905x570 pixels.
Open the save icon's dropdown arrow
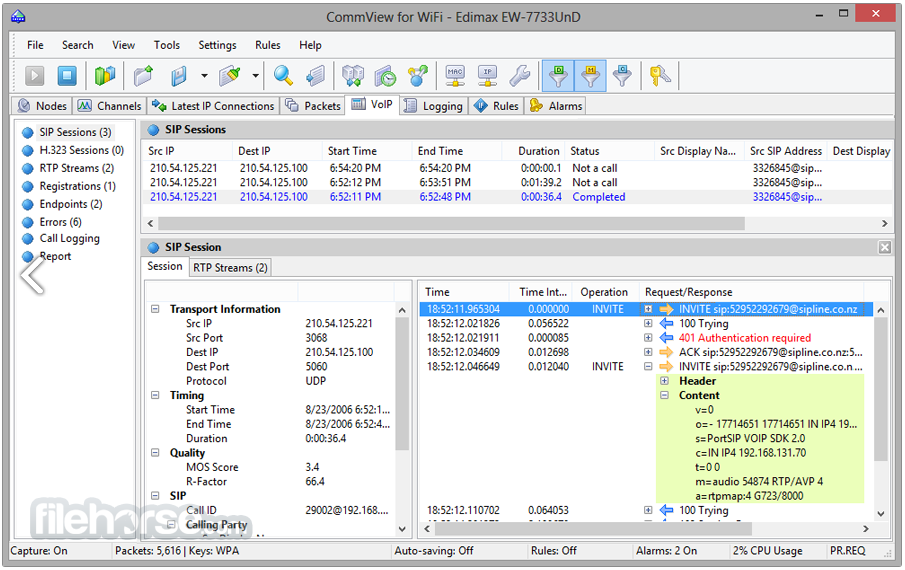tap(204, 76)
